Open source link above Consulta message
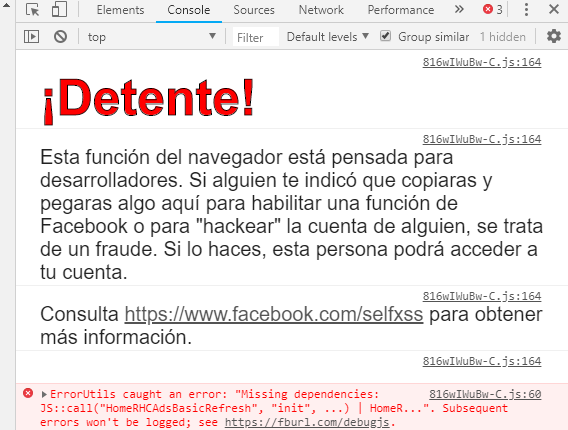Screen dimensions: 568x430 pyautogui.click(x=482, y=296)
